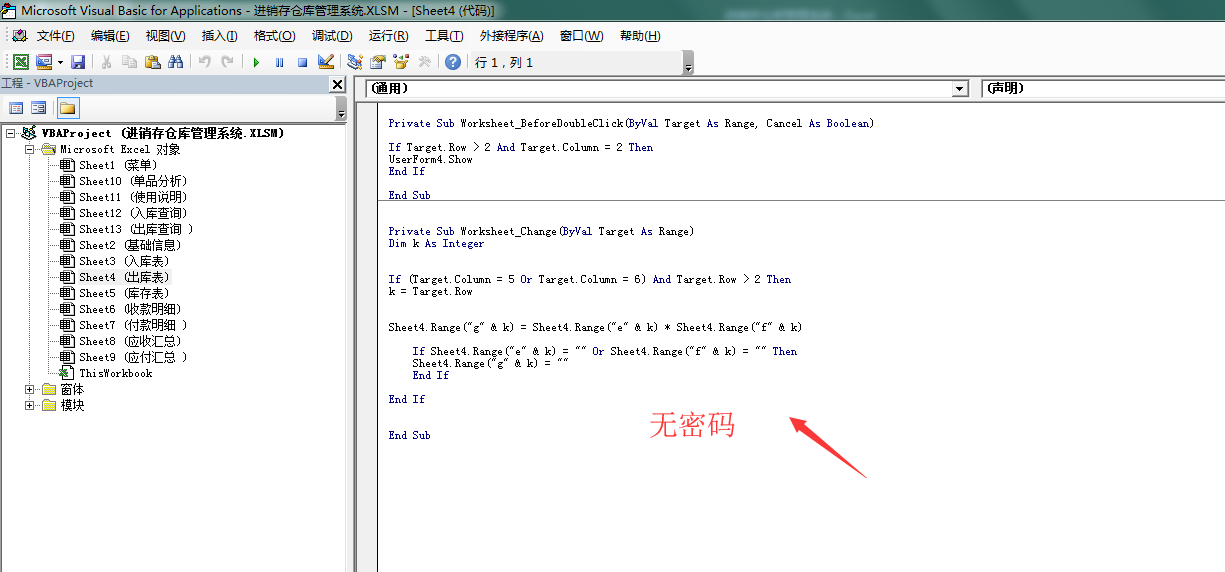The height and width of the screenshot is (572, 1225).
Task: Click the Find binoculars icon
Action: 175,62
